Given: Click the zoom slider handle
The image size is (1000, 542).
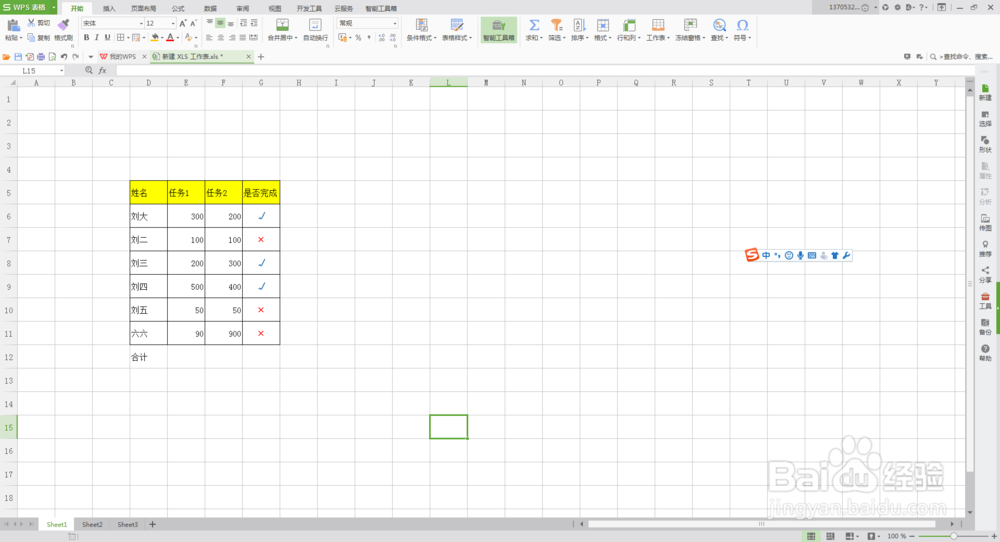Looking at the screenshot, I should 953,536.
